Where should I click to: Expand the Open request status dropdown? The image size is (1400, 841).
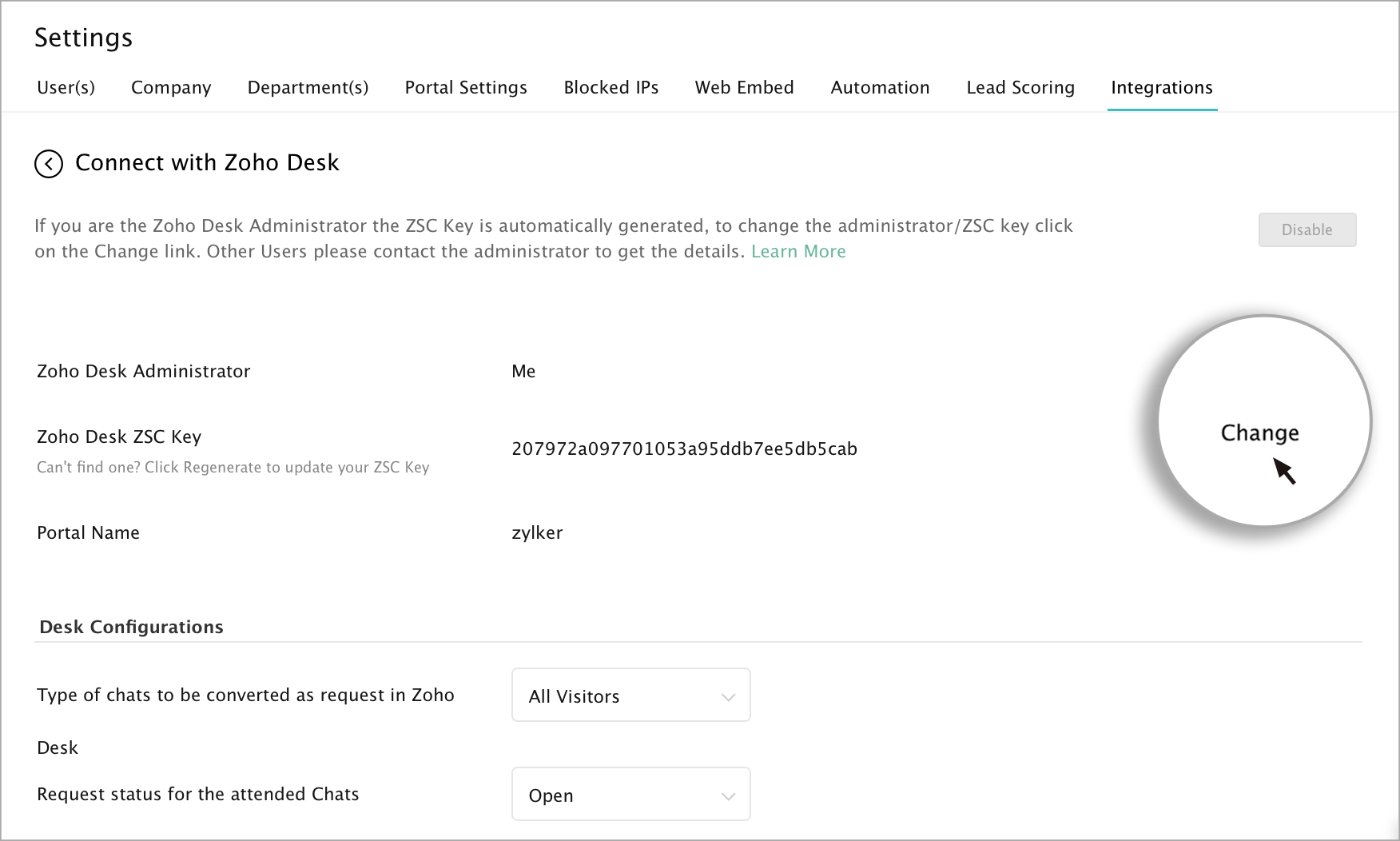coord(630,795)
